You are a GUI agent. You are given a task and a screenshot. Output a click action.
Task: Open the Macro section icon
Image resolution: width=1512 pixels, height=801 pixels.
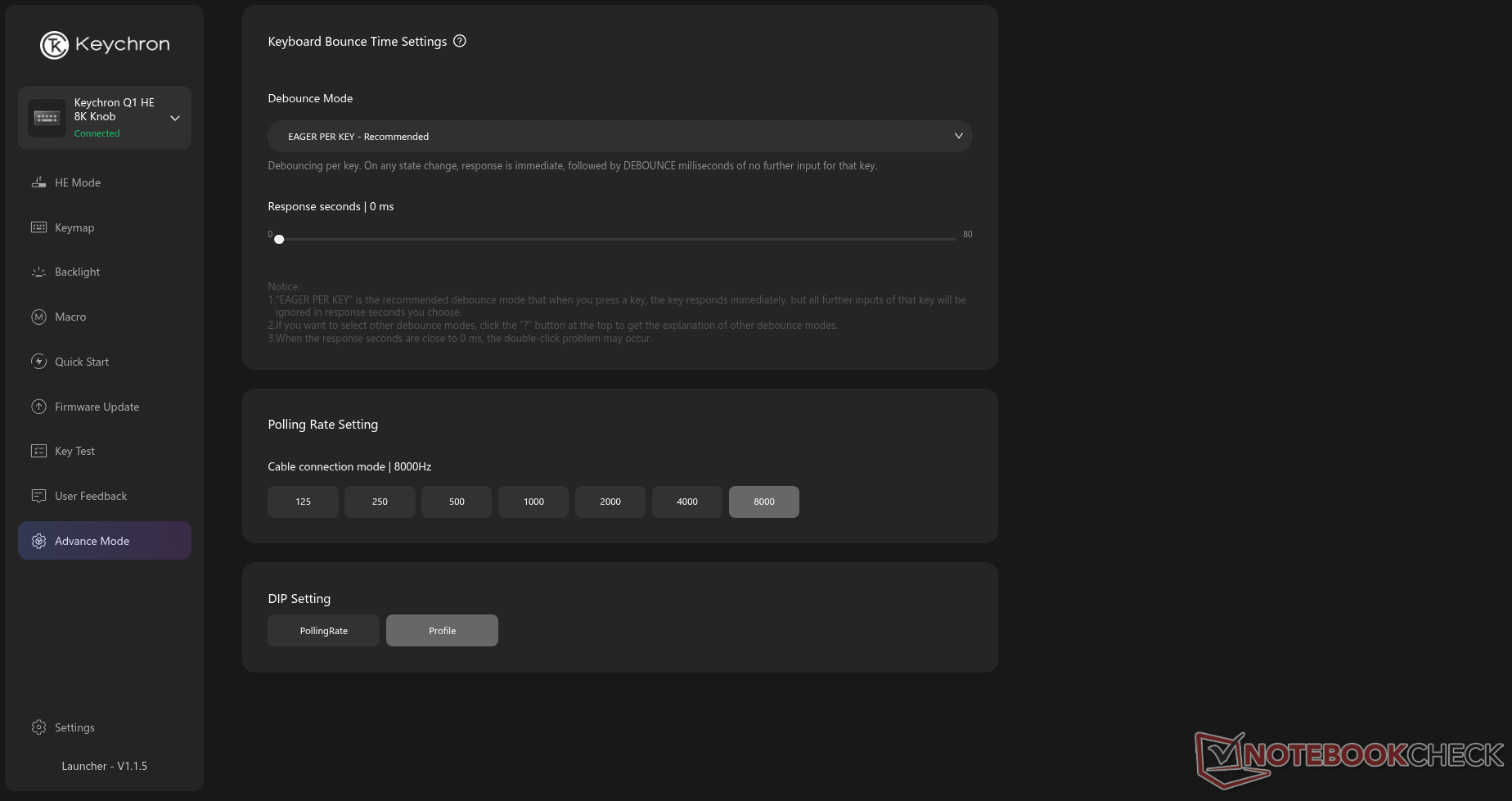click(38, 317)
